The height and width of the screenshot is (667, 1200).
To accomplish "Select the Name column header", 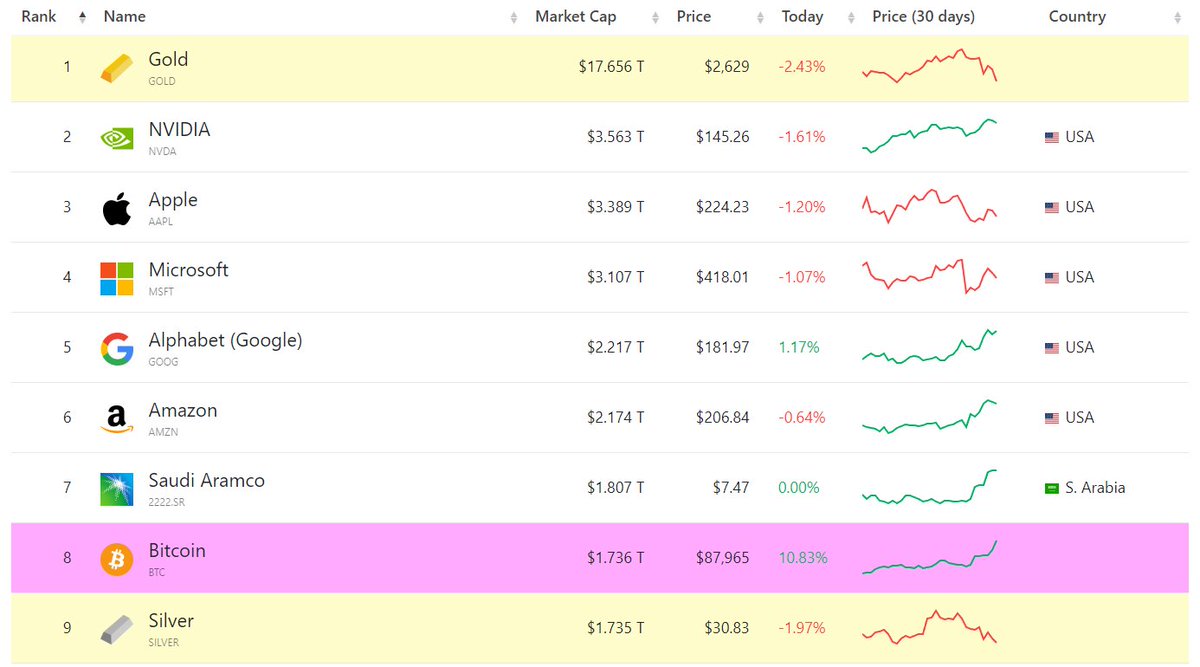I will (x=127, y=16).
